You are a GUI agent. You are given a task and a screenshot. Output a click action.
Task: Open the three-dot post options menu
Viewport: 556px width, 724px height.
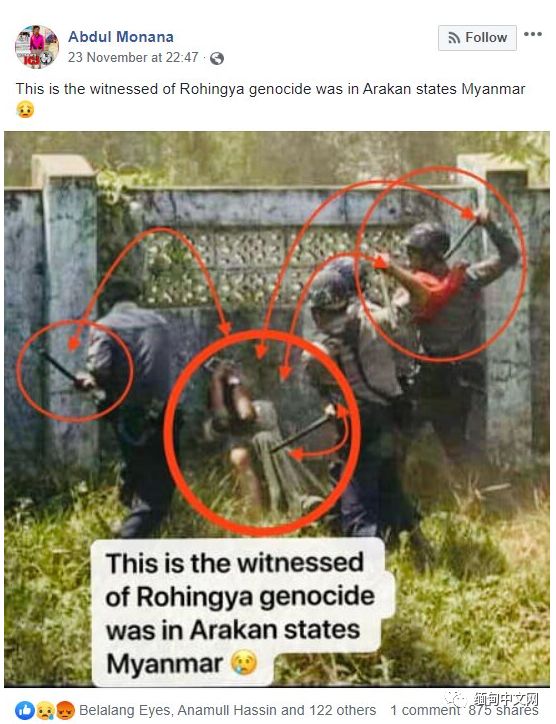click(x=532, y=34)
